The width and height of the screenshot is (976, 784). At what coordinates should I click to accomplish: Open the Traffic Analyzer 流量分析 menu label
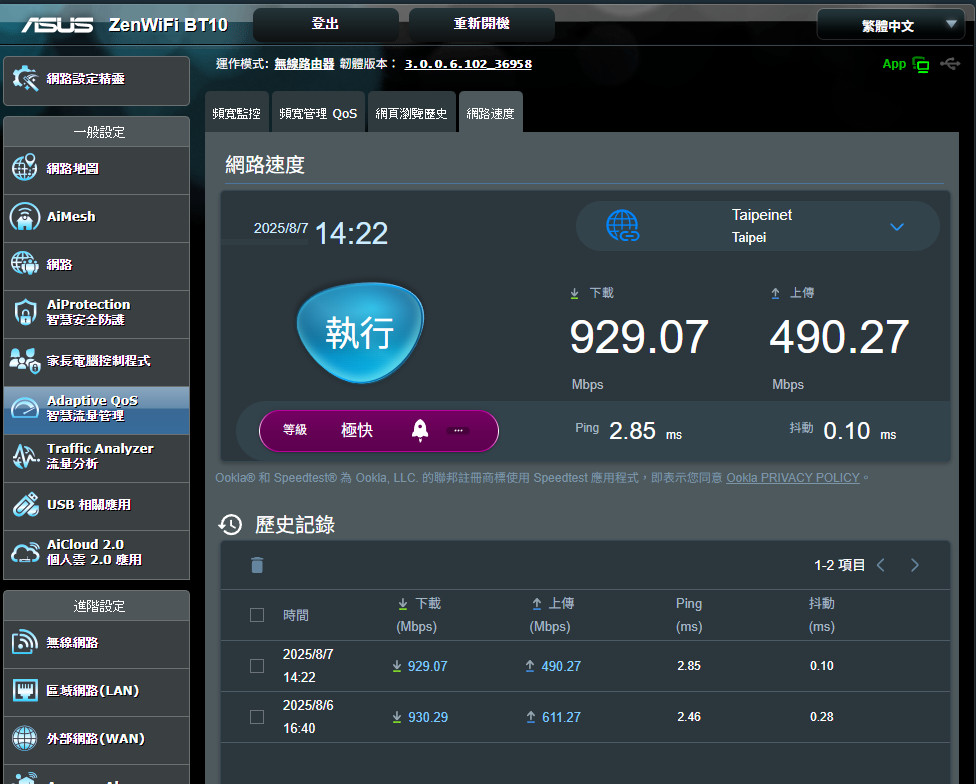point(100,456)
